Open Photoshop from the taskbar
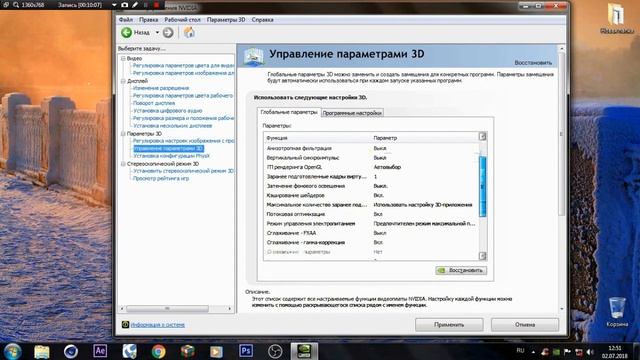The height and width of the screenshot is (360, 640). [x=246, y=351]
